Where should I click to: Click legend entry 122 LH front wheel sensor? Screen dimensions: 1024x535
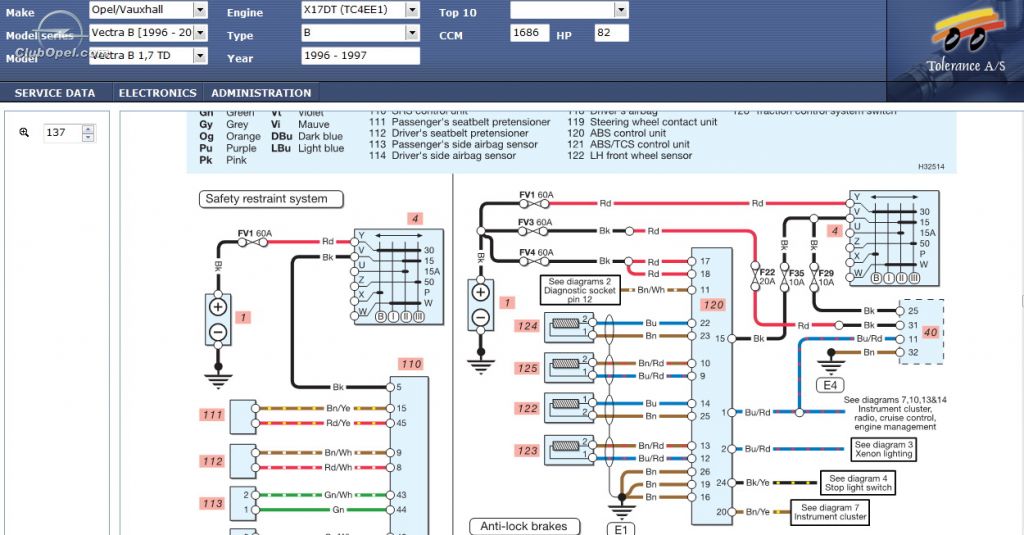[630, 155]
